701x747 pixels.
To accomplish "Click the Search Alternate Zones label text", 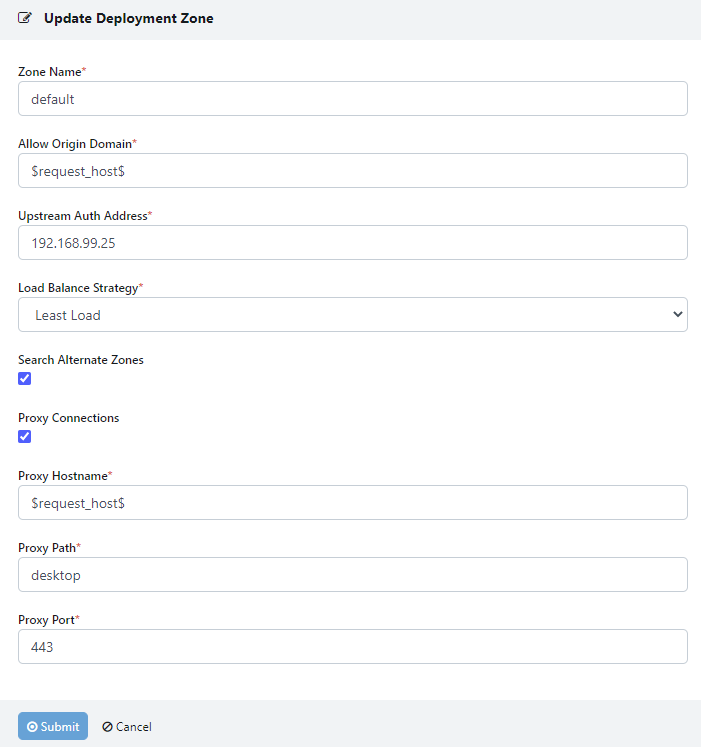I will 81,360.
